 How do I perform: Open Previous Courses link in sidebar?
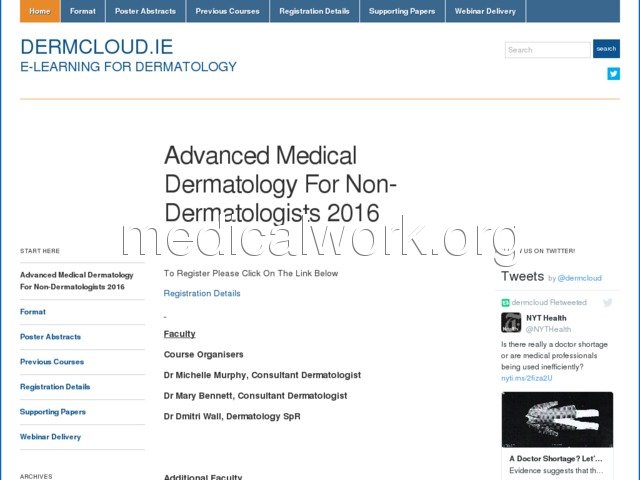tap(52, 362)
